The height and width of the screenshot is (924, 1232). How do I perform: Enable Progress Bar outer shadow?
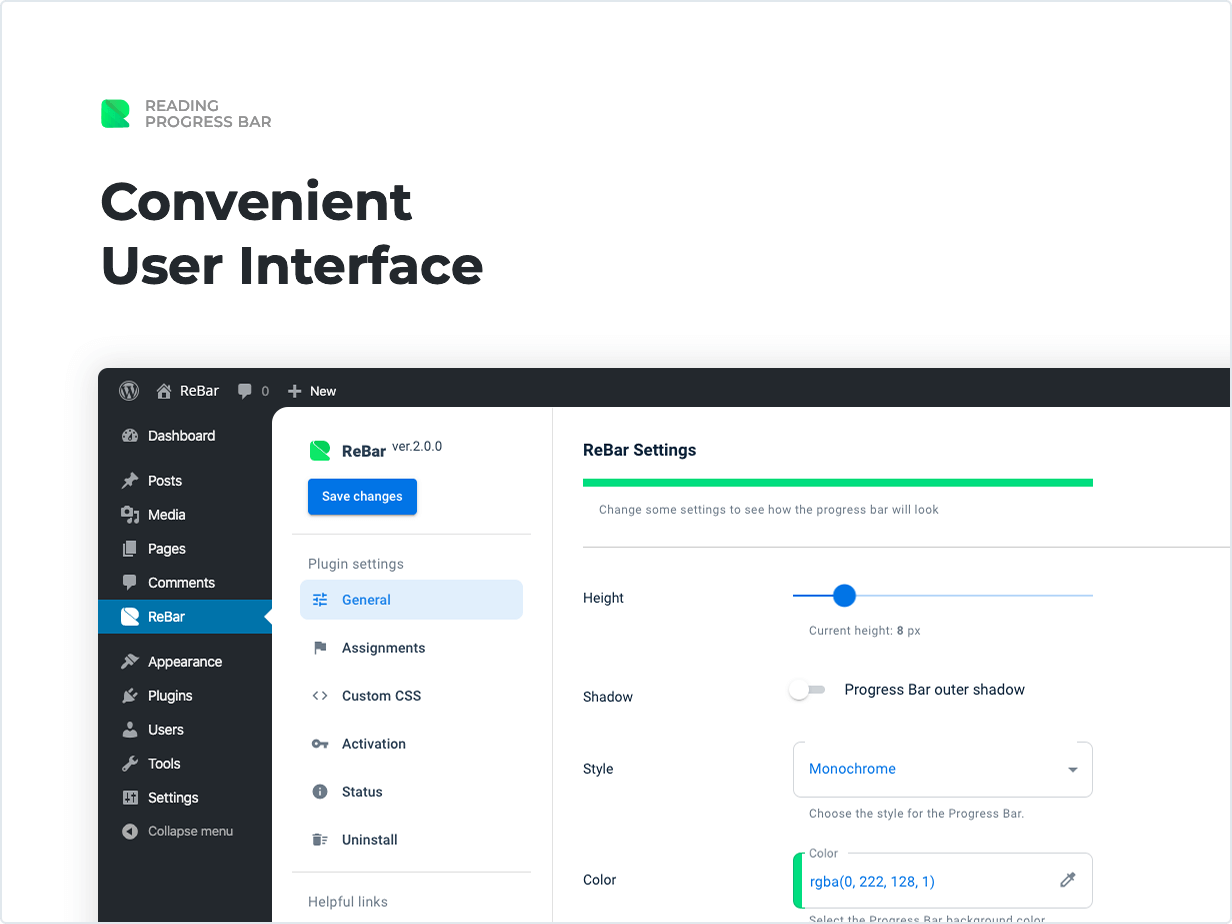(806, 689)
